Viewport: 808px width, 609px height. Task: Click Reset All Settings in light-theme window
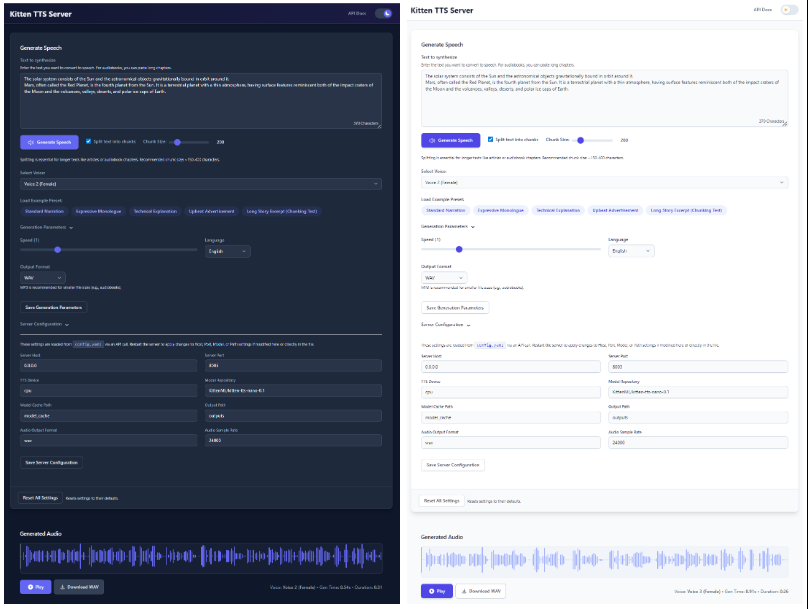(x=442, y=500)
